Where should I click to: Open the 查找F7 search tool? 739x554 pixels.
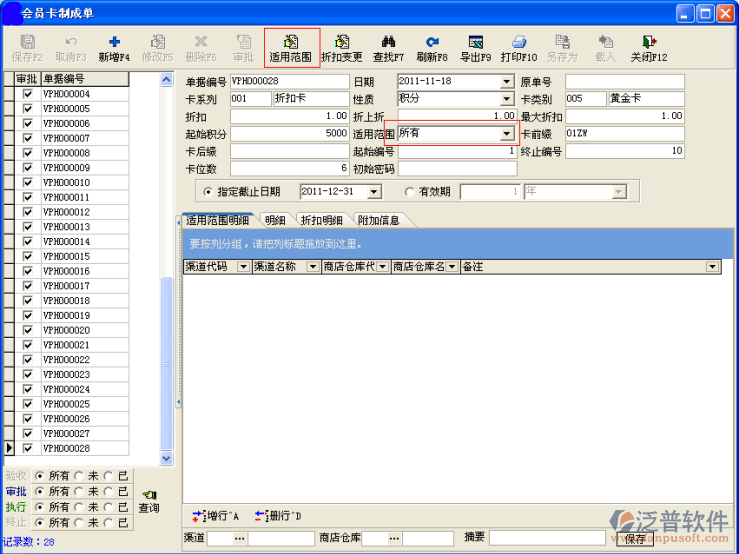click(x=388, y=44)
